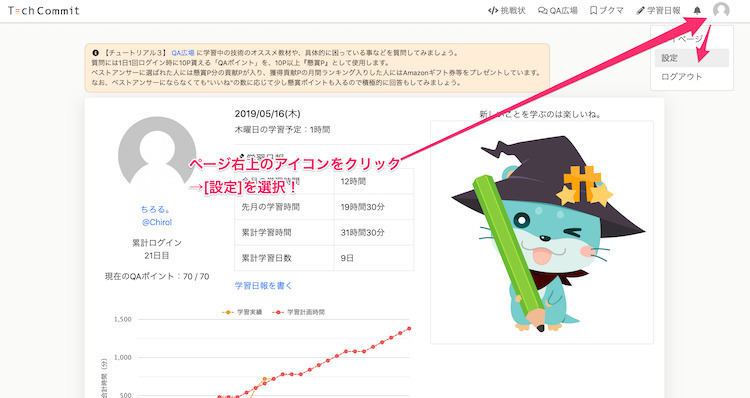
Task: Toggle 学習実績 series in chart legend
Action: coord(242,312)
